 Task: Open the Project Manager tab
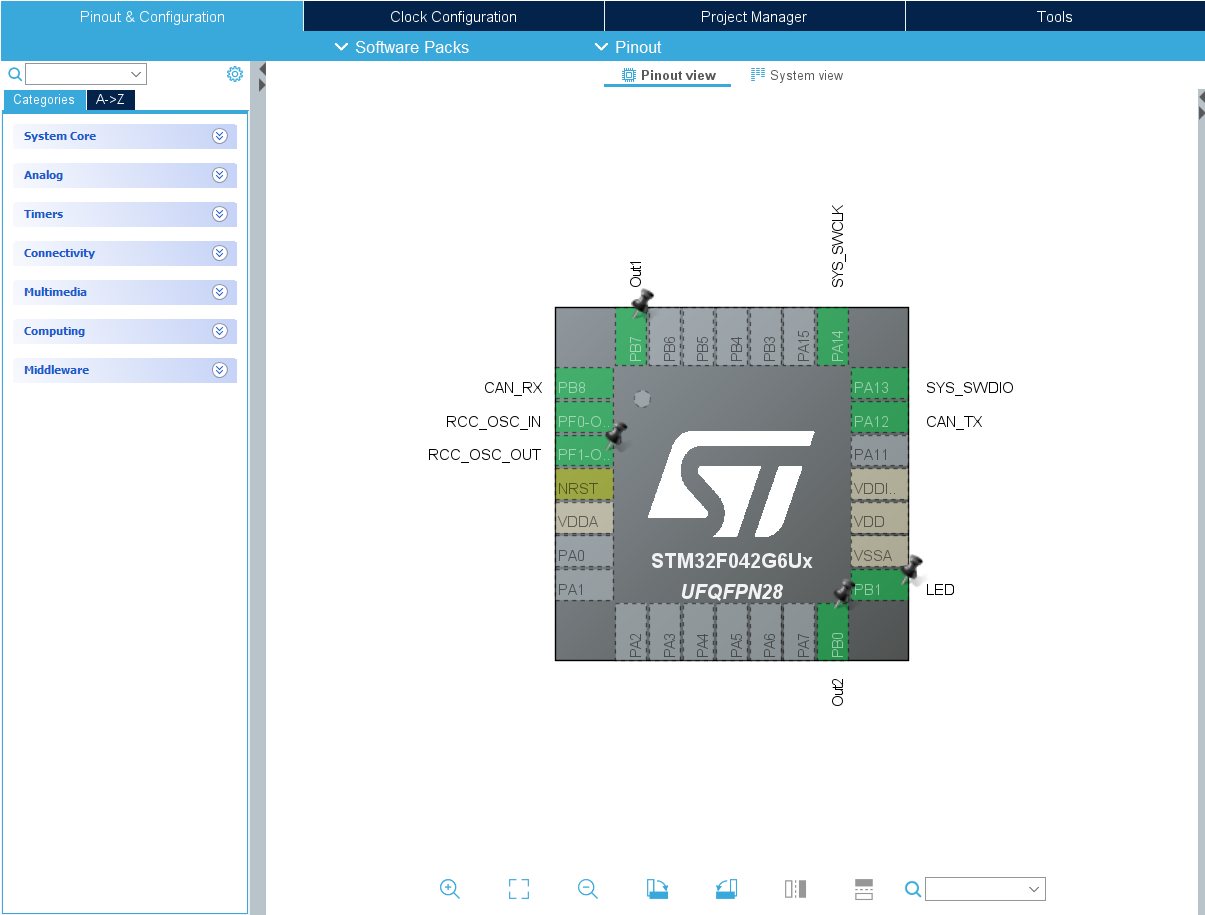[x=753, y=16]
